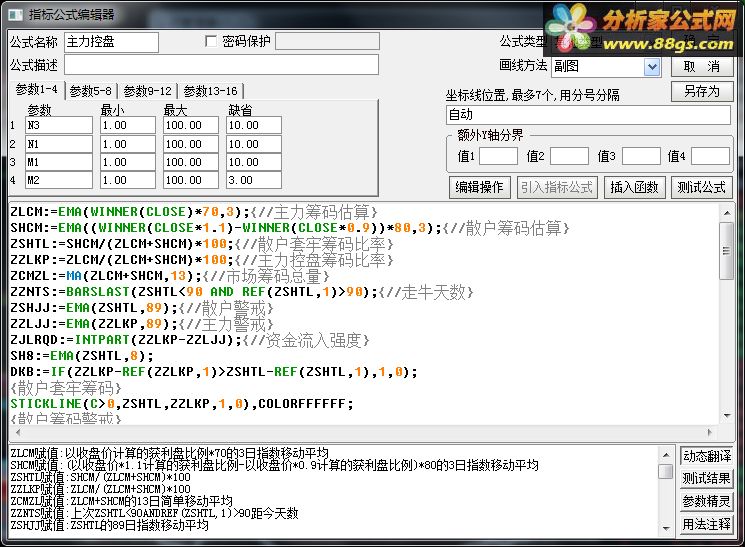Focus the 公式名称 field containing 主力控盘
This screenshot has width=745, height=547.
tap(111, 42)
